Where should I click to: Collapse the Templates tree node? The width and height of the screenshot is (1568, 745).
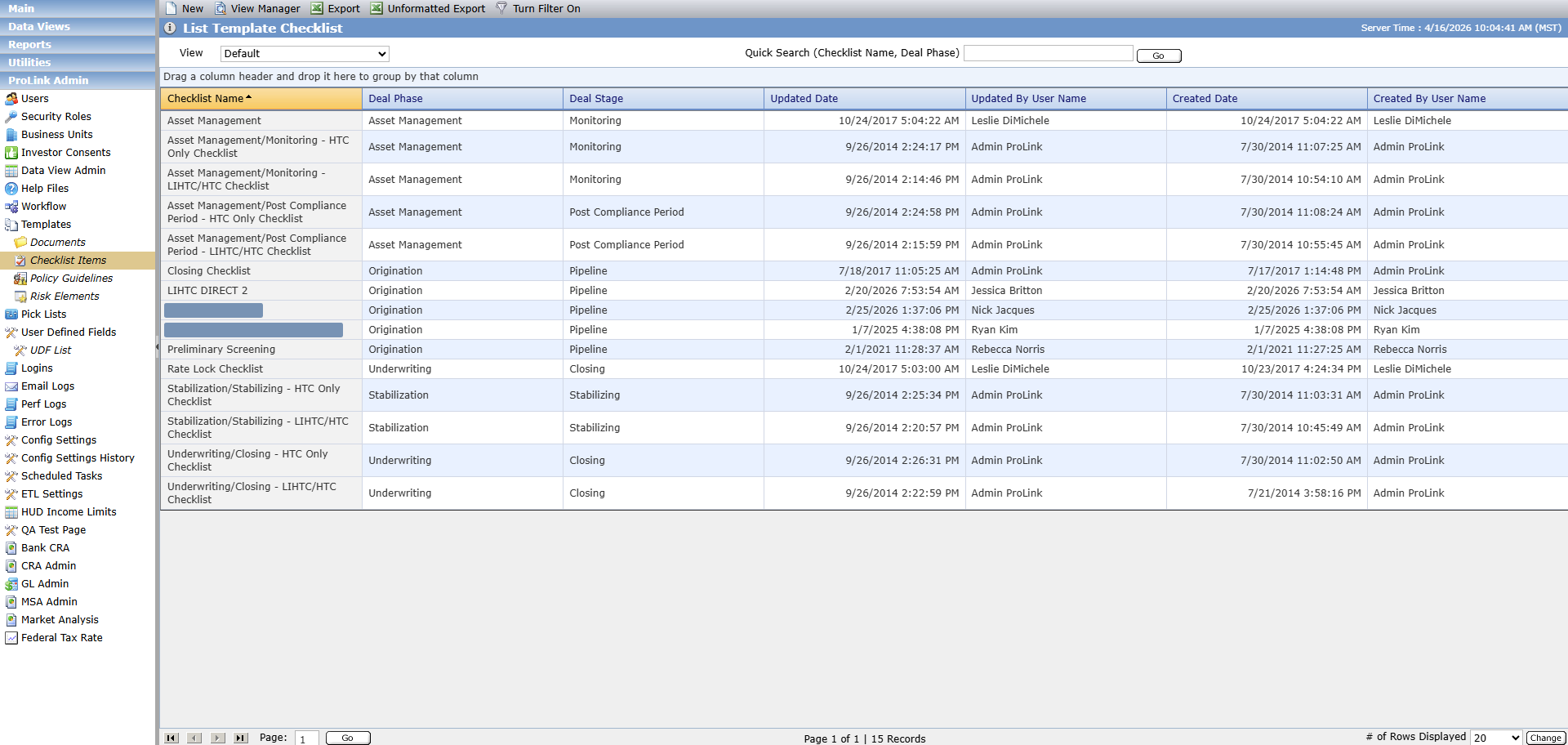click(x=11, y=225)
